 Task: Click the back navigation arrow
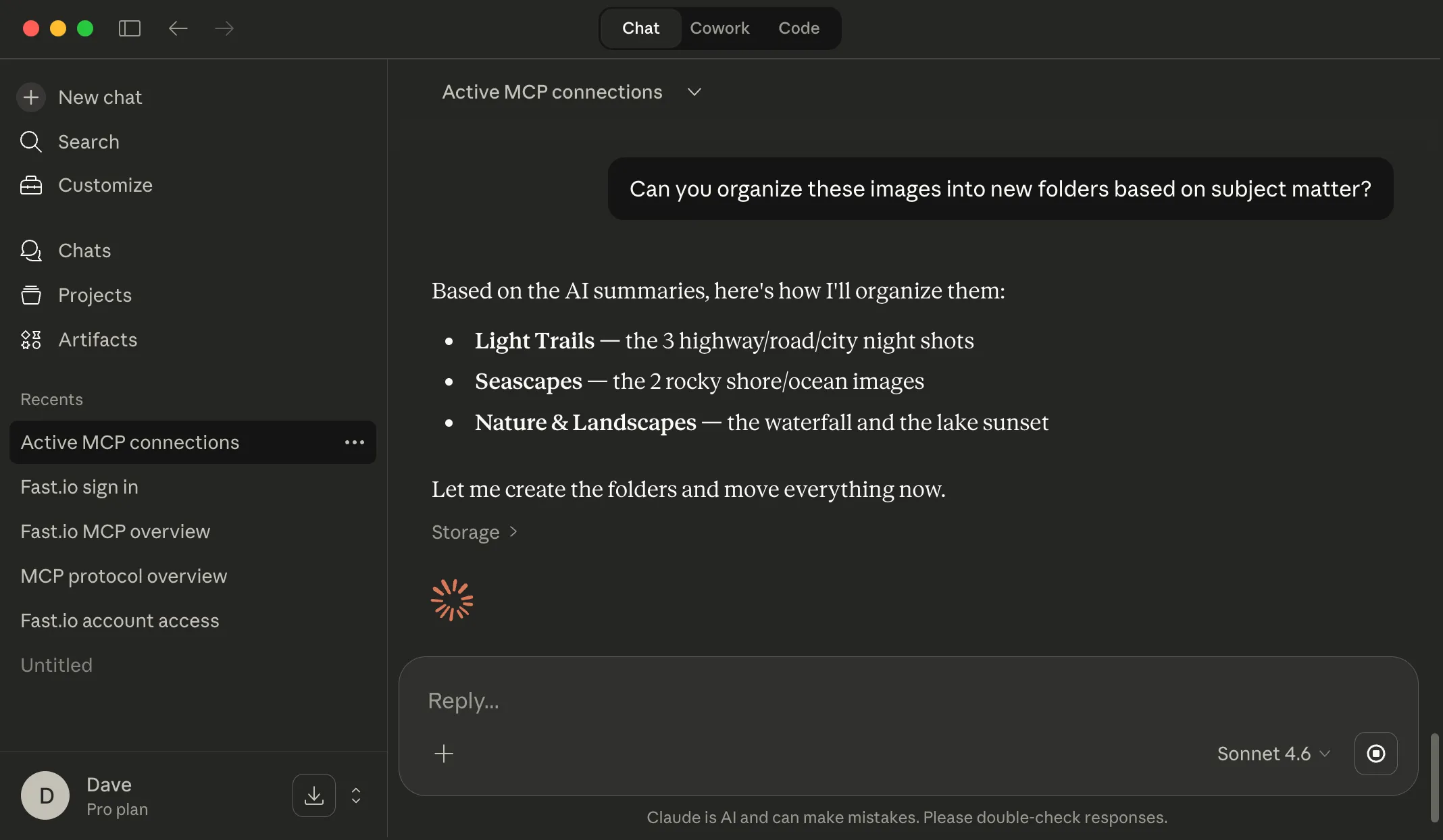click(178, 28)
